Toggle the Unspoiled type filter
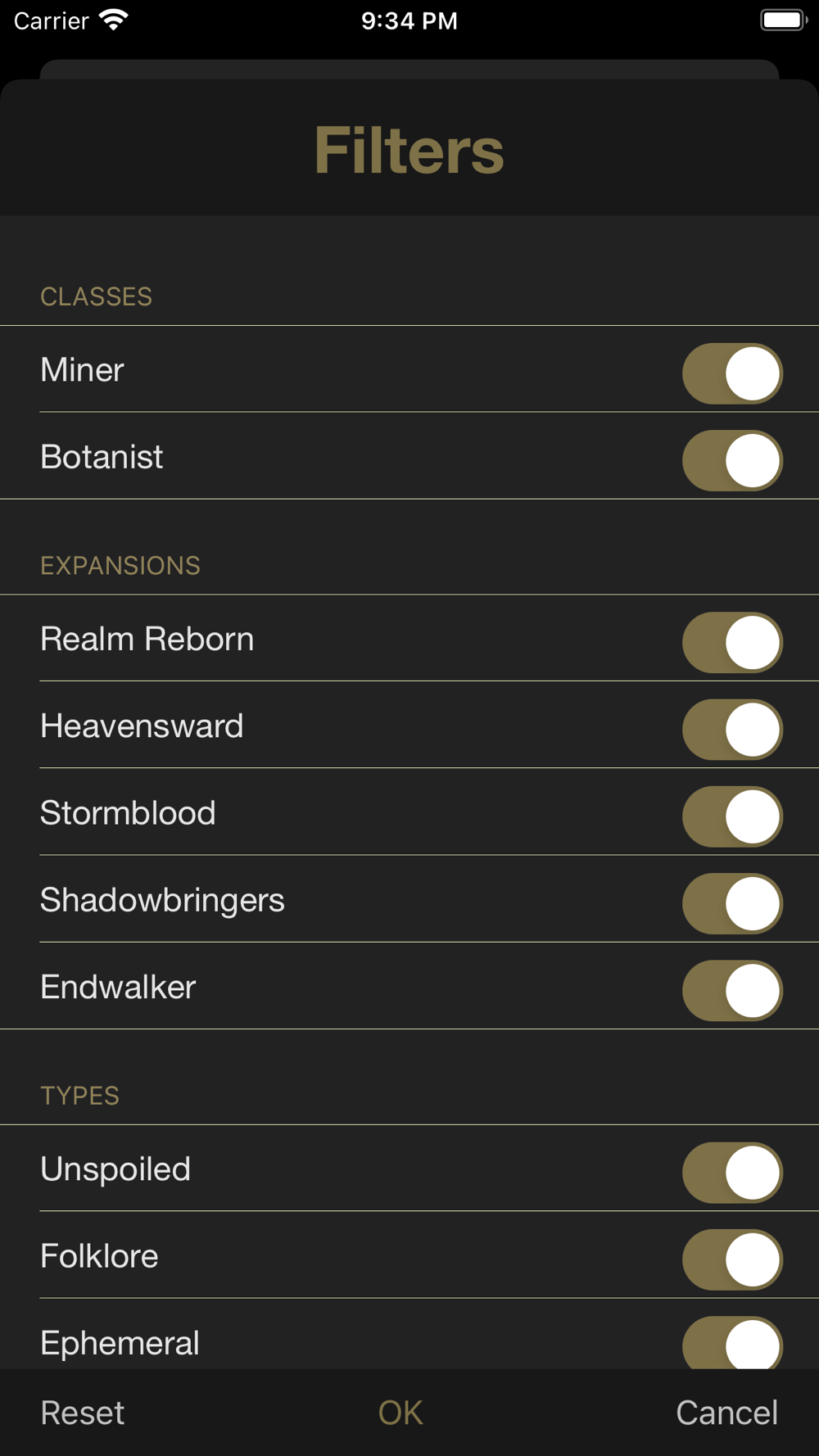 coord(732,1172)
